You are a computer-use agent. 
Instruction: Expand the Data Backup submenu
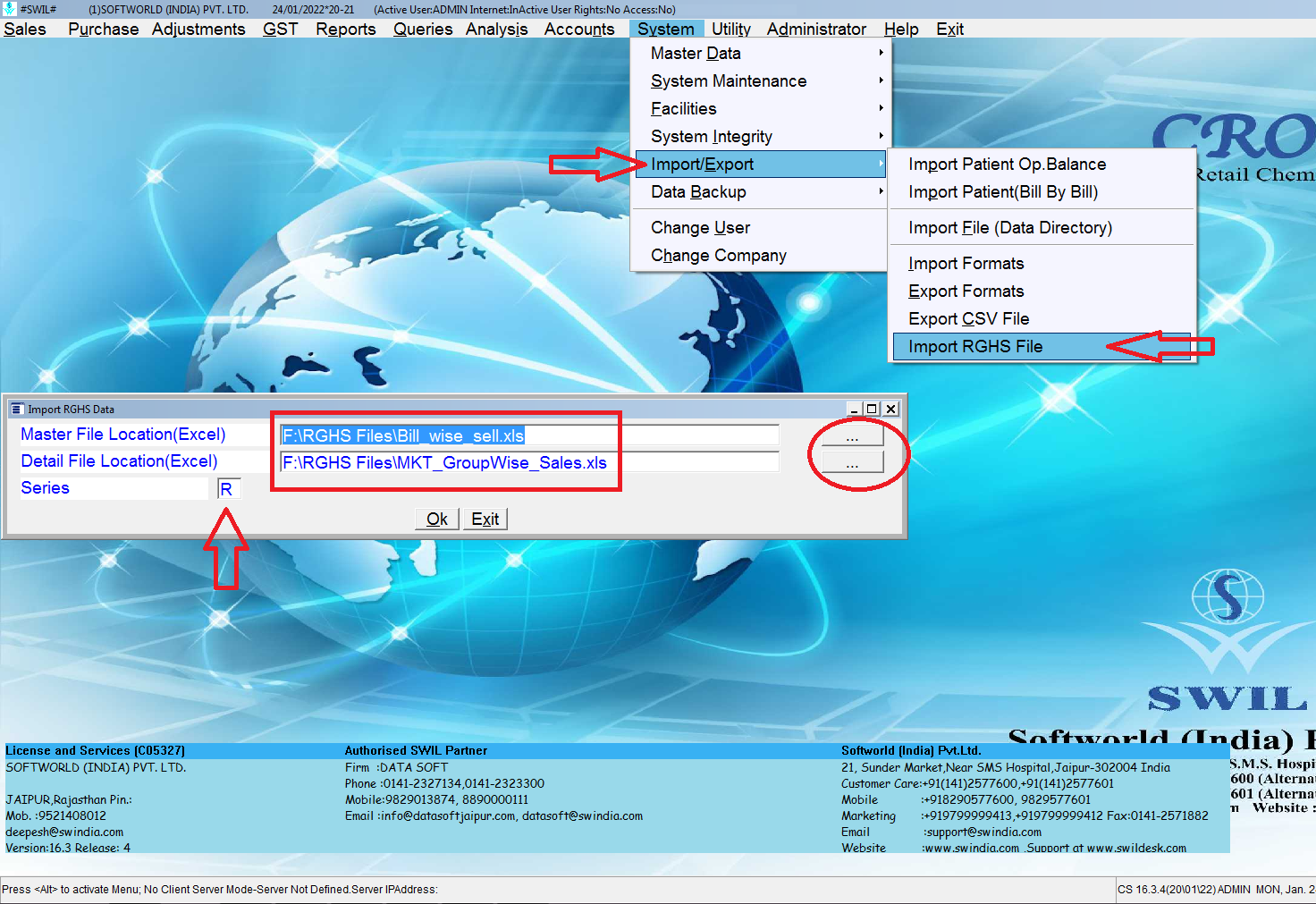click(760, 192)
